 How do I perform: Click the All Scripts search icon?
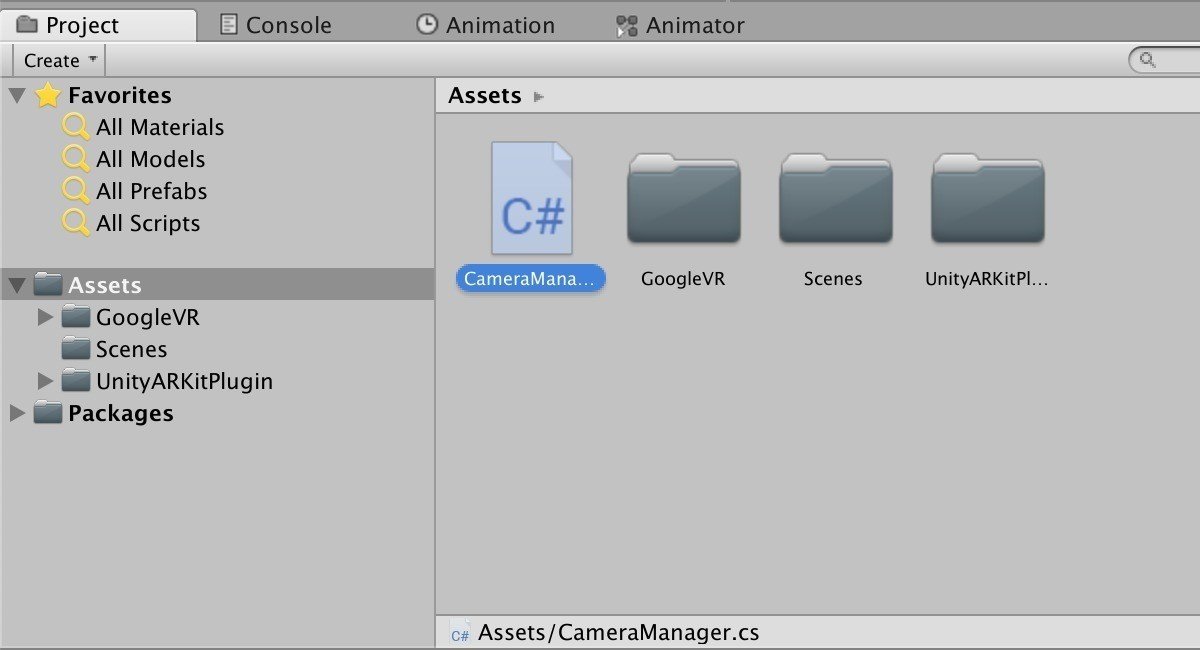[x=76, y=223]
